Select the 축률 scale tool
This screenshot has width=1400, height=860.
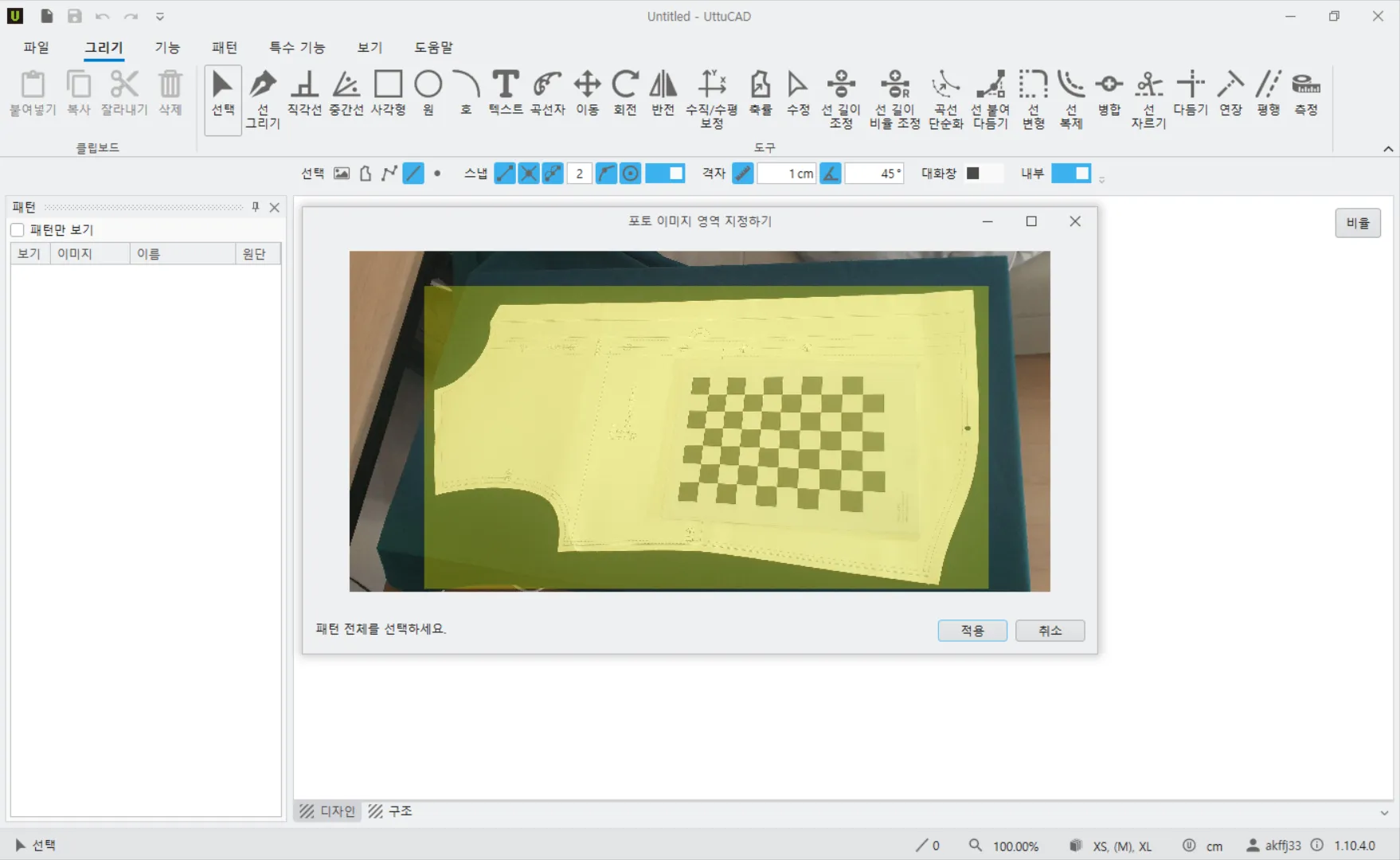click(761, 94)
